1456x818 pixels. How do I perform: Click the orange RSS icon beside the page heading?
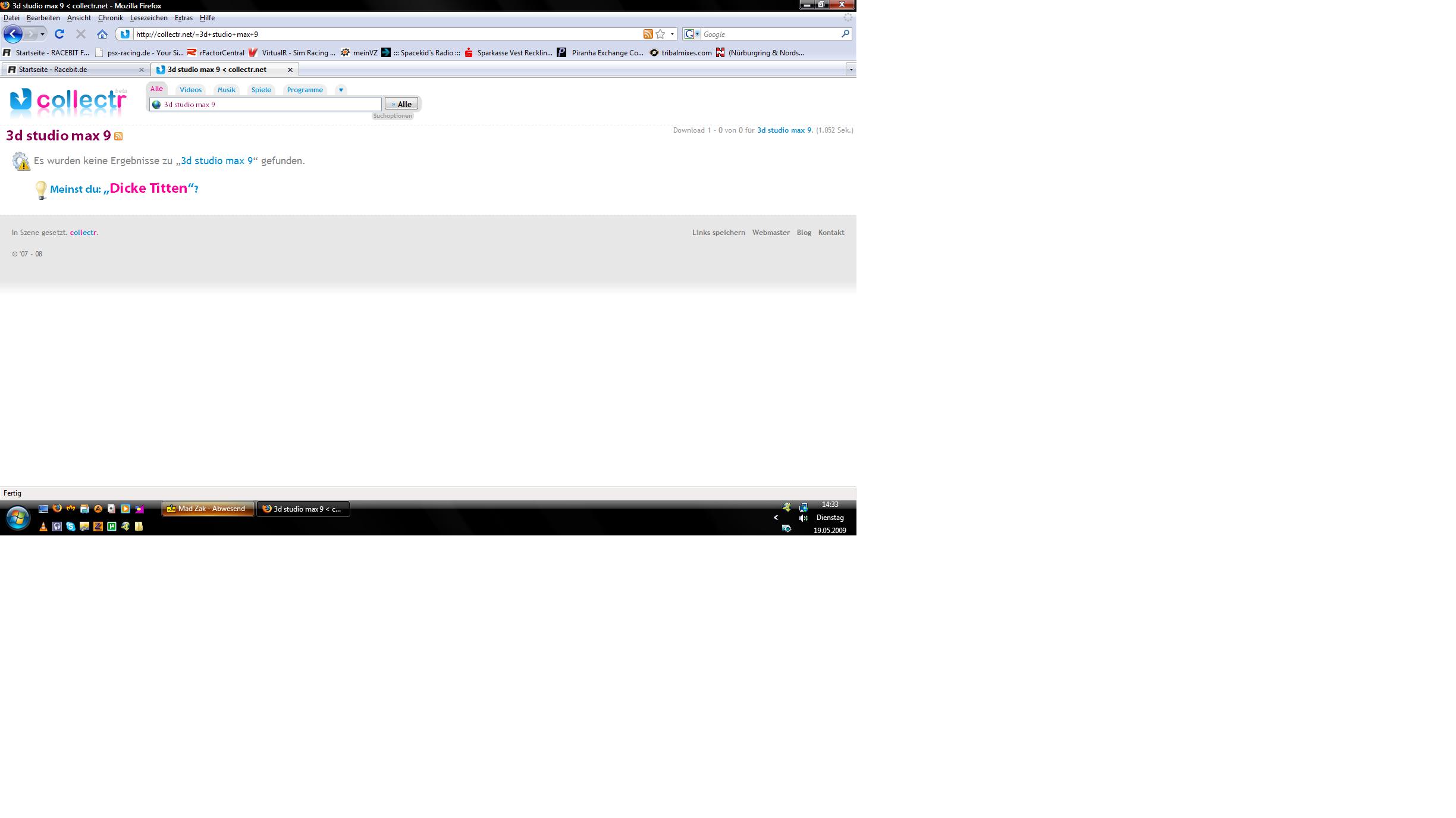point(118,136)
